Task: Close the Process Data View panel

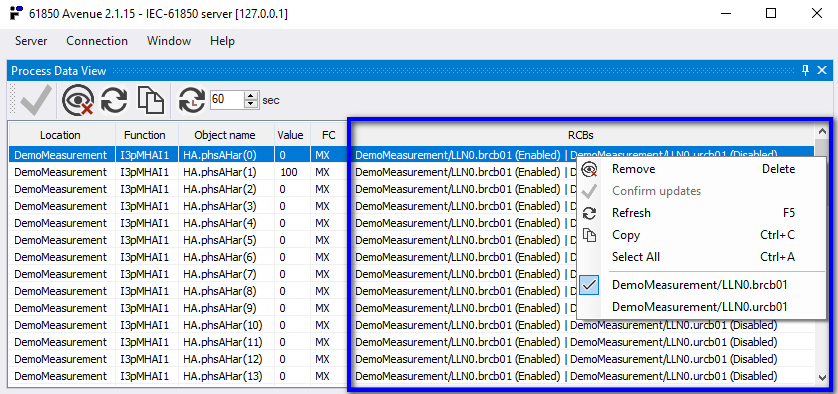Action: 822,71
